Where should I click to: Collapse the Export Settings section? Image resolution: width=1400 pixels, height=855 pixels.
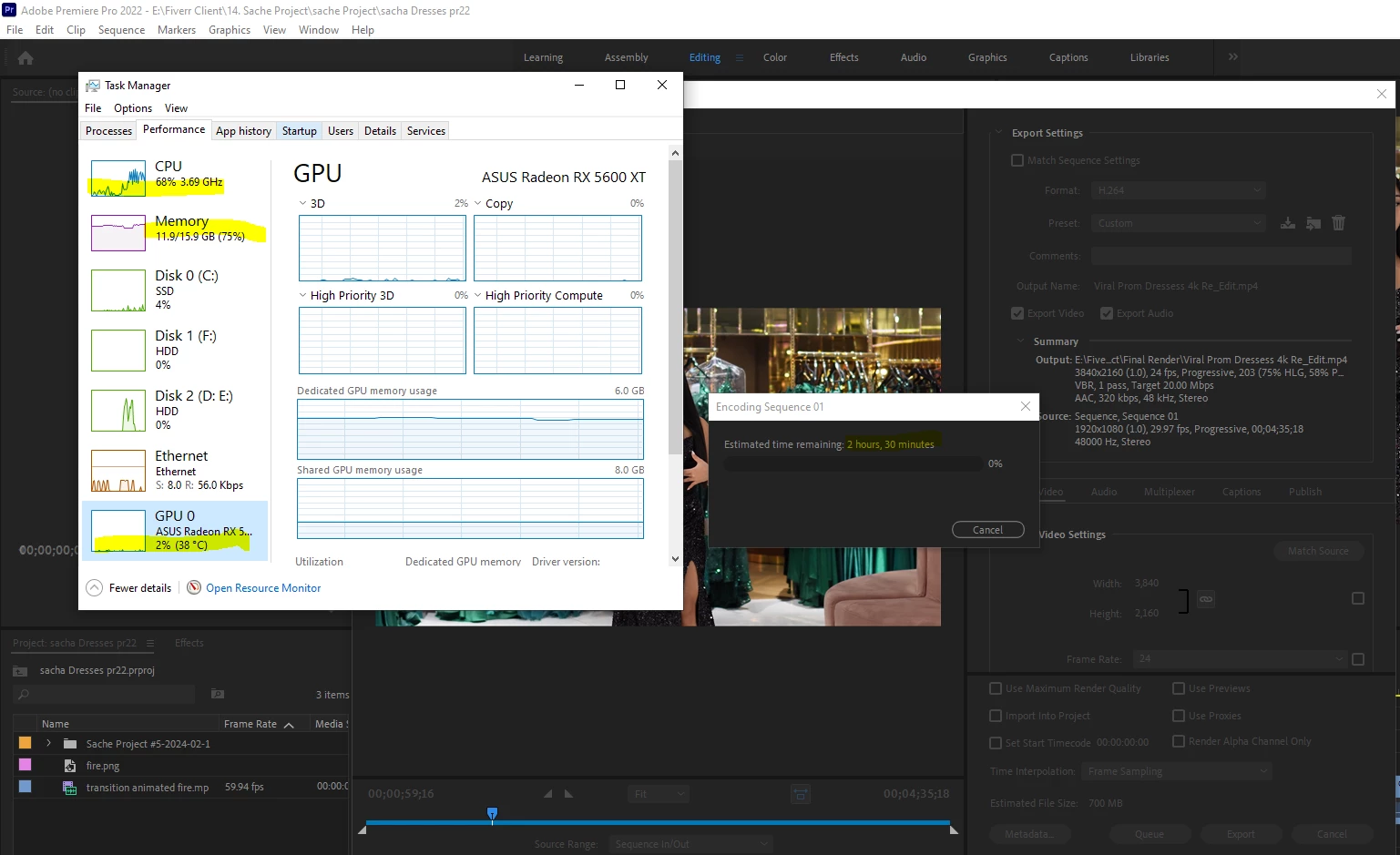click(x=999, y=133)
